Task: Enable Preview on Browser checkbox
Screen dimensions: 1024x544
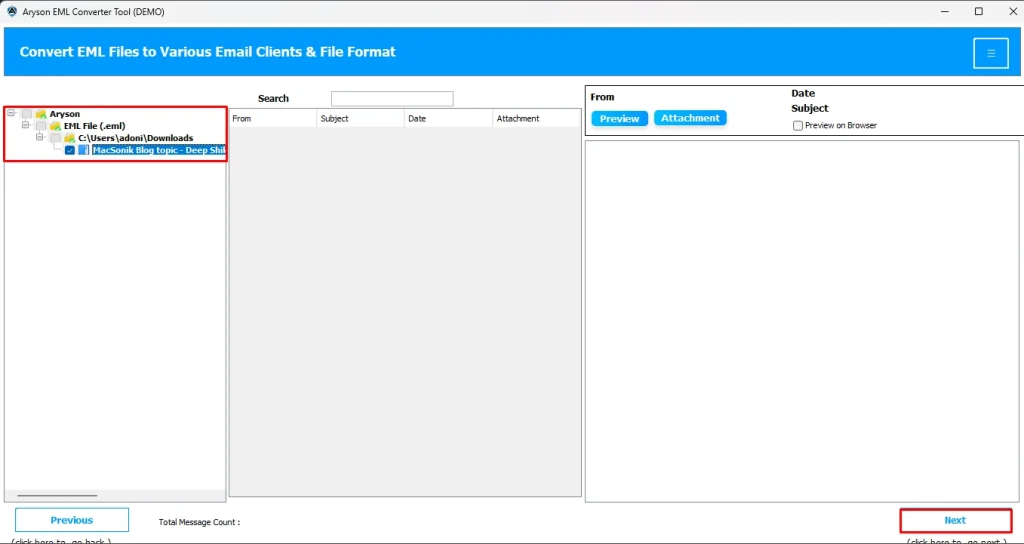Action: [x=798, y=126]
